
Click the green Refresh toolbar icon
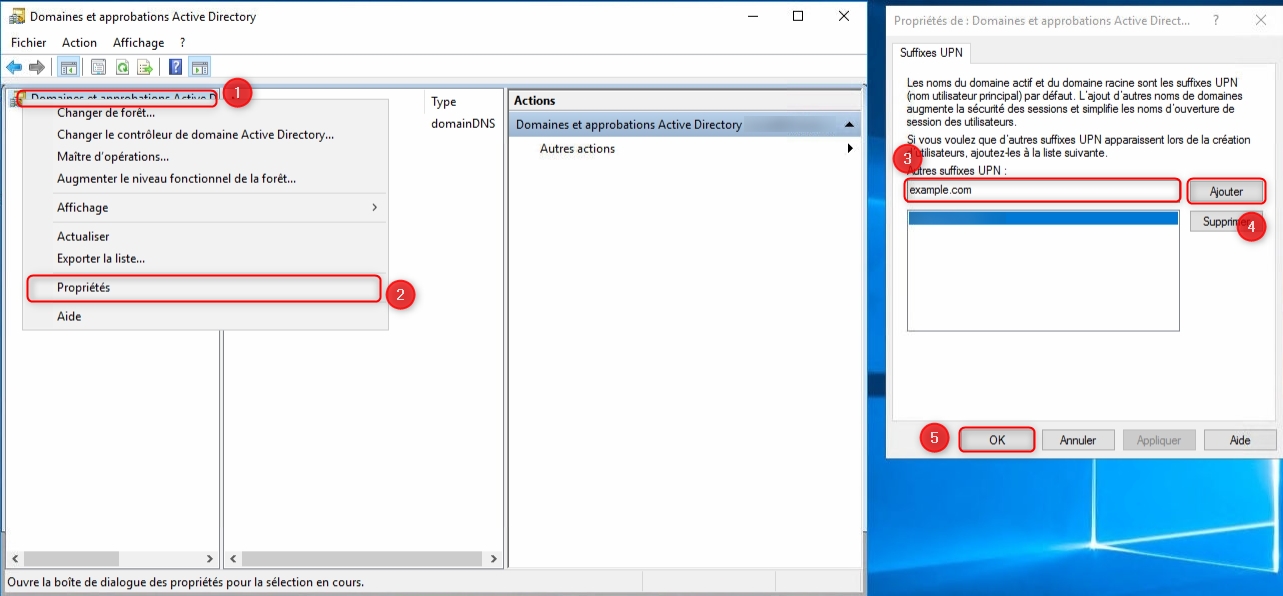[122, 67]
